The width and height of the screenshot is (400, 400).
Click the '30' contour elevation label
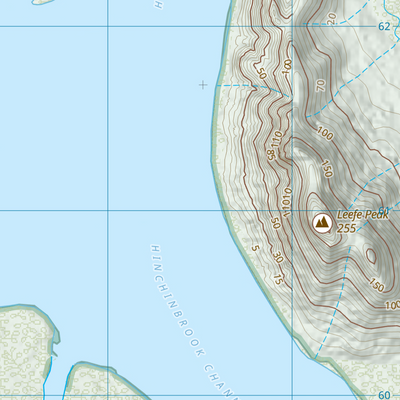point(278,257)
